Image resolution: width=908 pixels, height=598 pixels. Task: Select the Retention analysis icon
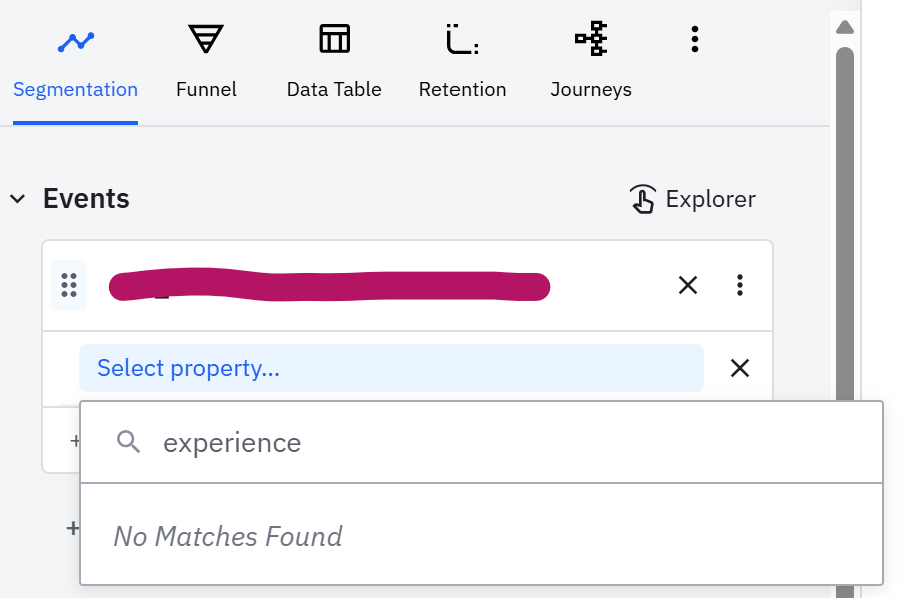(x=462, y=62)
